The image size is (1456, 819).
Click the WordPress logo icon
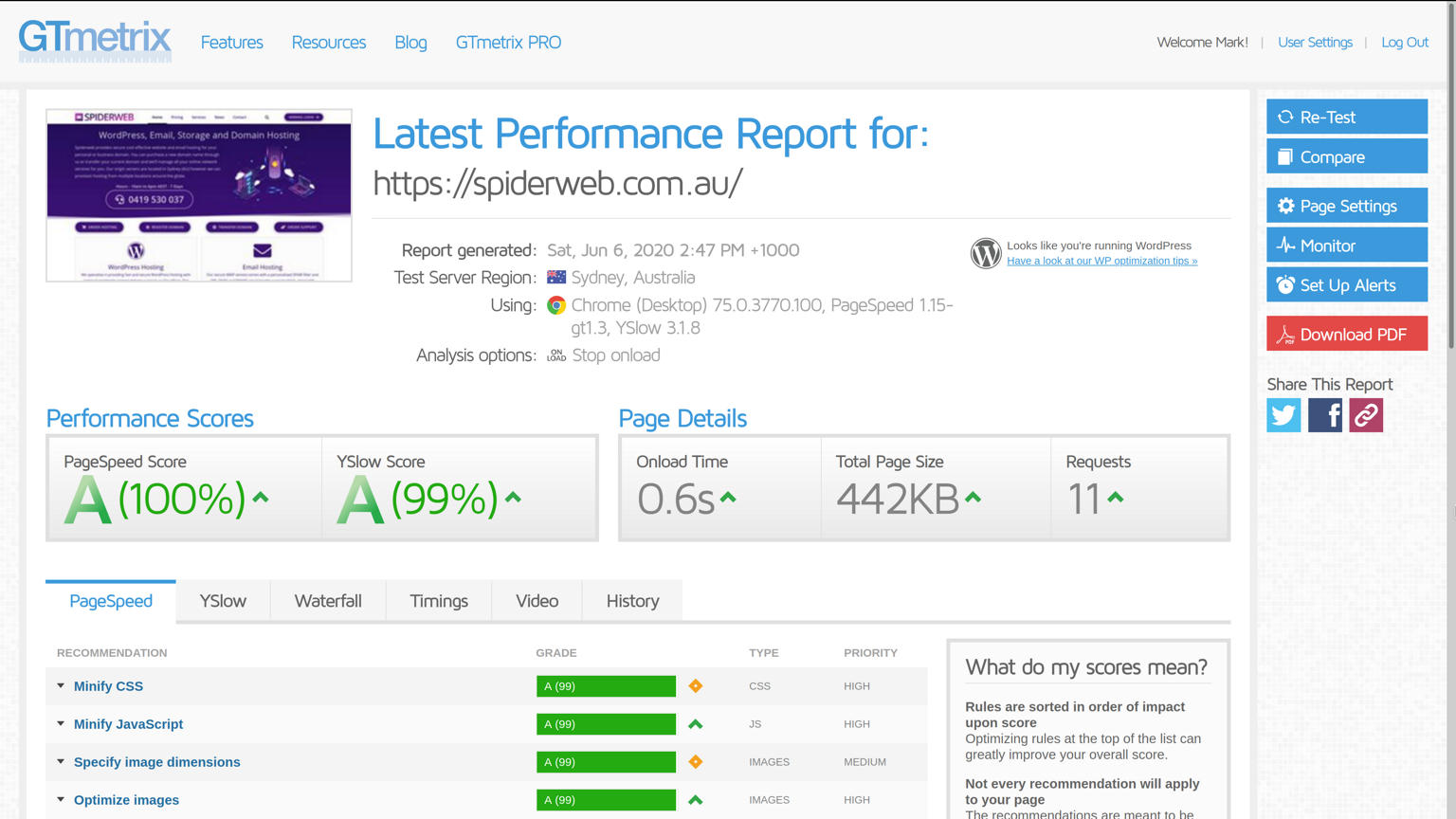pos(986,253)
